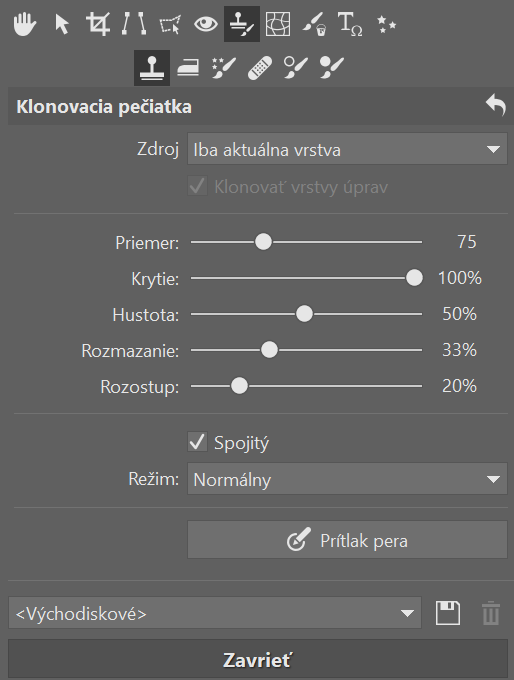Viewport: 514px width, 680px height.
Task: Open the Východiskové presets dropdown
Action: point(215,613)
